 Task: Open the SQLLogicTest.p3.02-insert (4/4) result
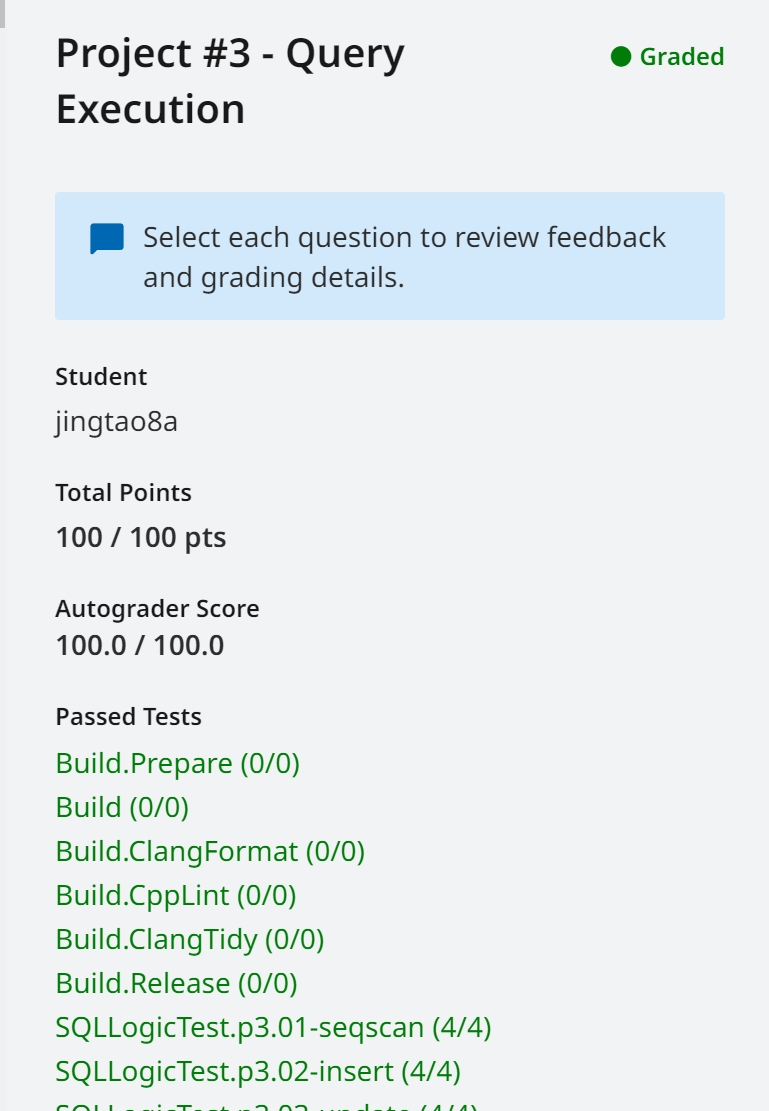pyautogui.click(x=258, y=1071)
